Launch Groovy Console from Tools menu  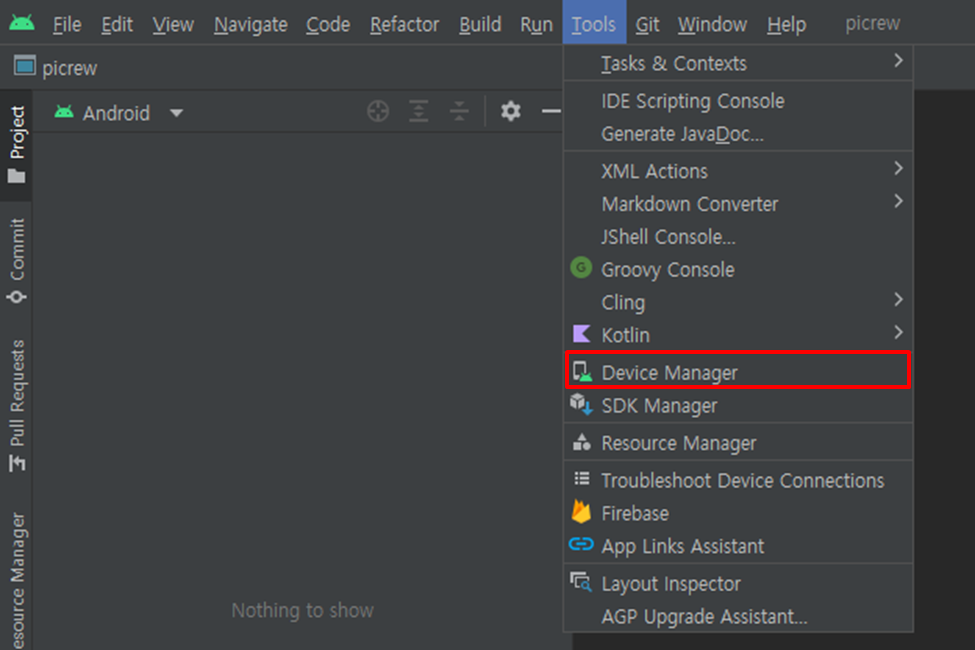click(x=737, y=269)
